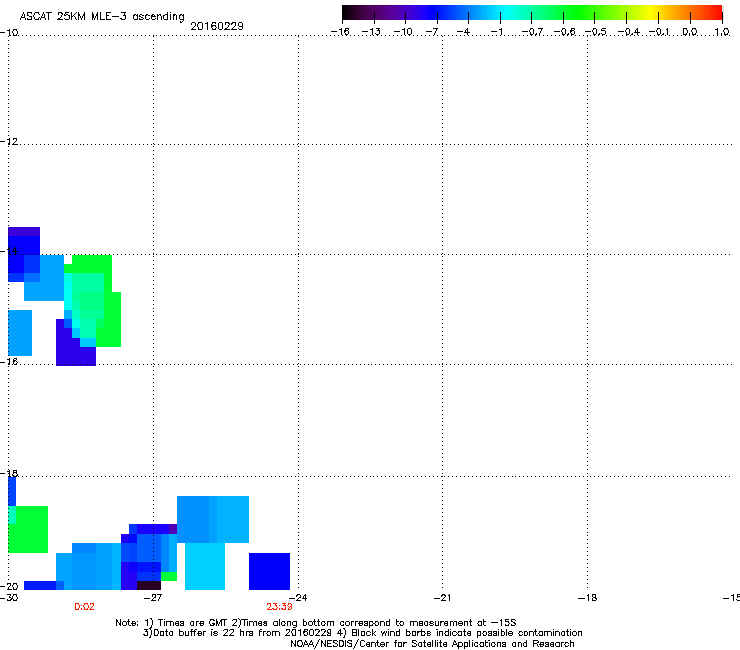This screenshot has width=740, height=650.
Task: Click the yellow section of the color scale
Action: [x=651, y=12]
